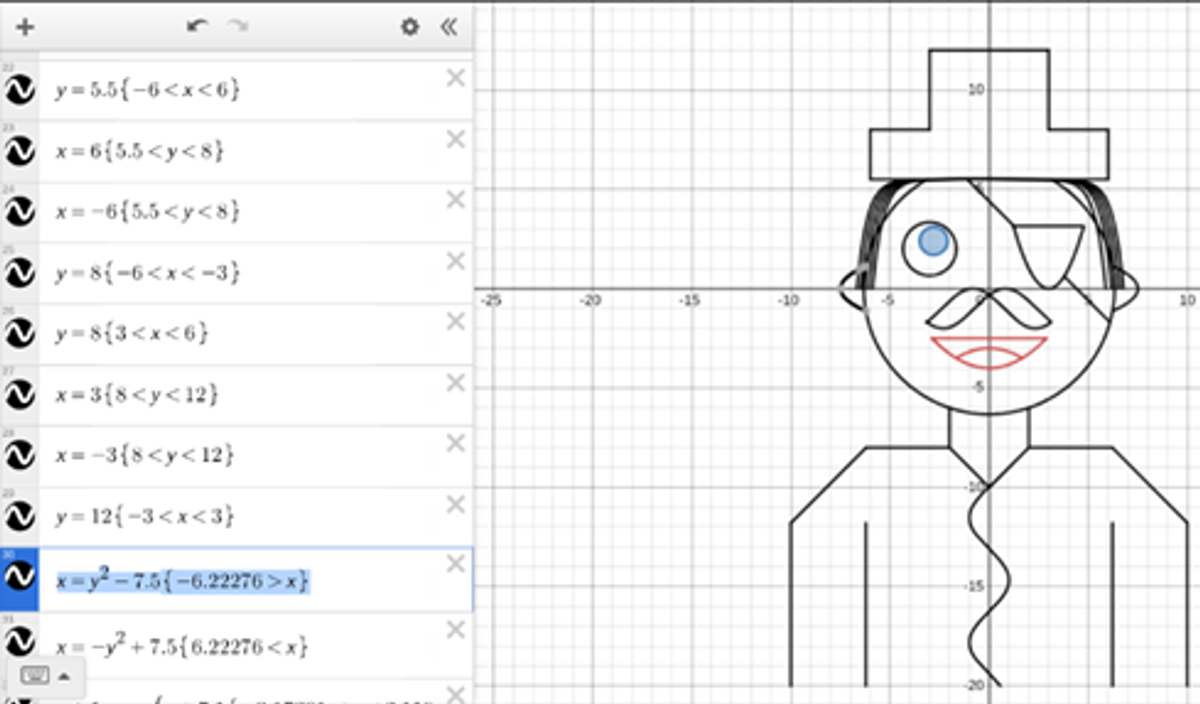Screen dimensions: 1200x704
Task: Delete the selected x=y²-7.5 expression
Action: pyautogui.click(x=455, y=564)
